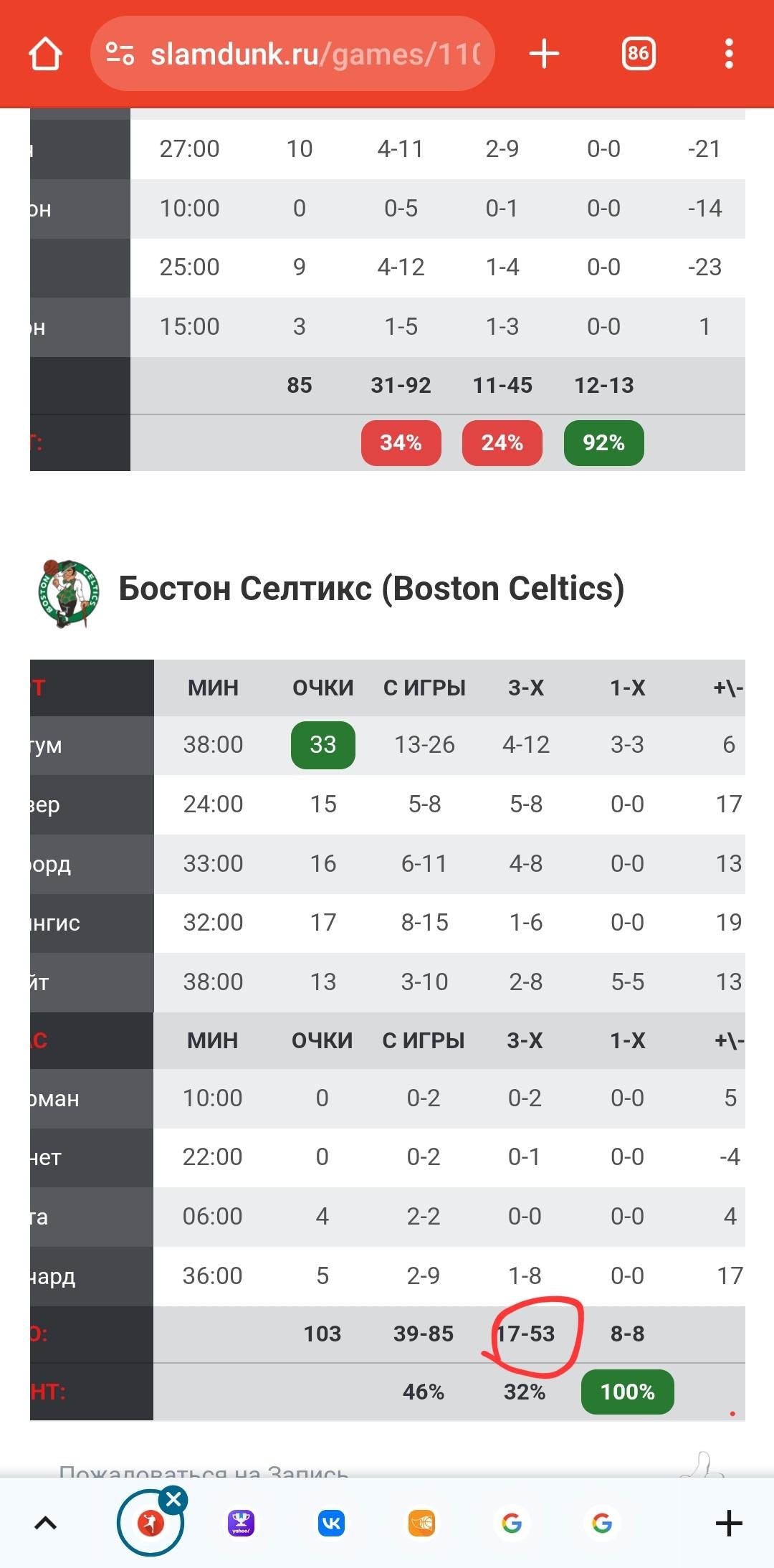Switch to the VK tab
774x1568 pixels.
click(x=331, y=1523)
